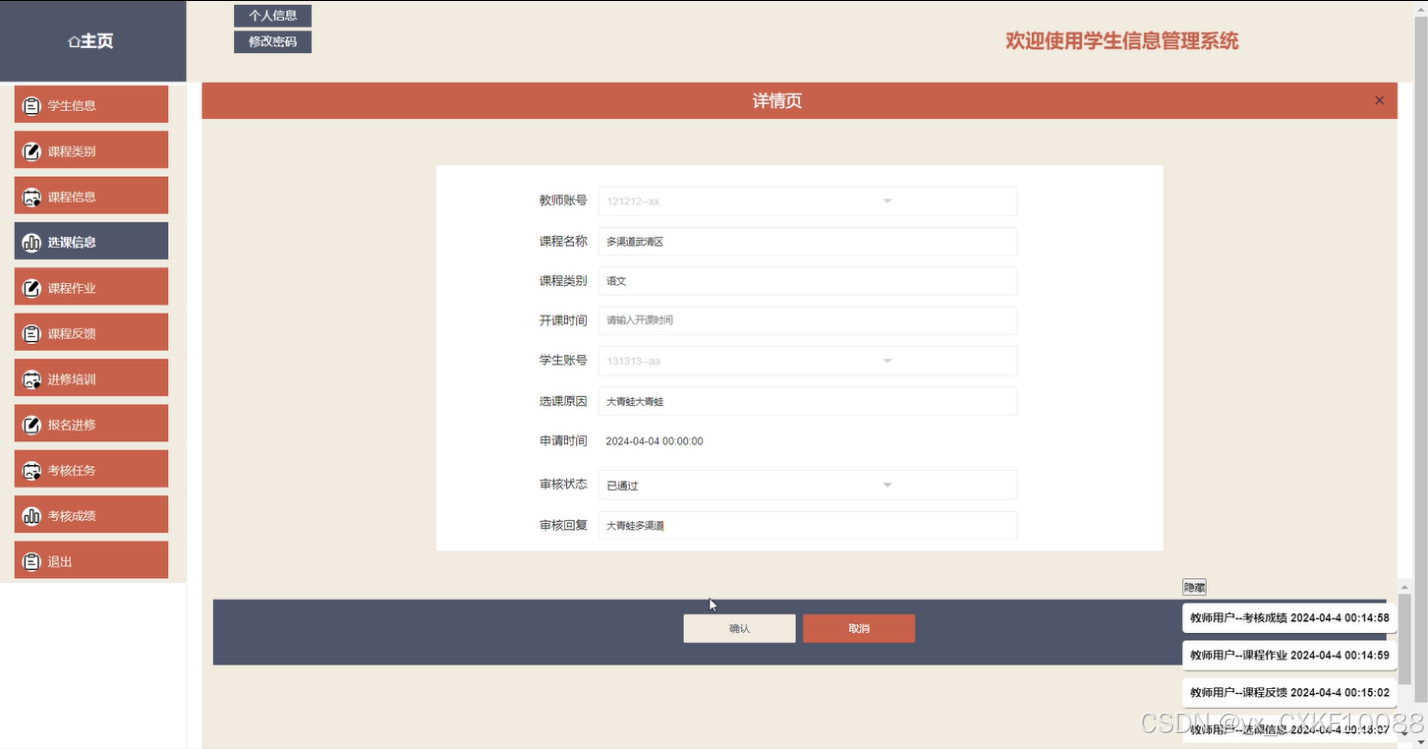Click the 修改密码 button
Screen dimensions: 1428x749
273,42
